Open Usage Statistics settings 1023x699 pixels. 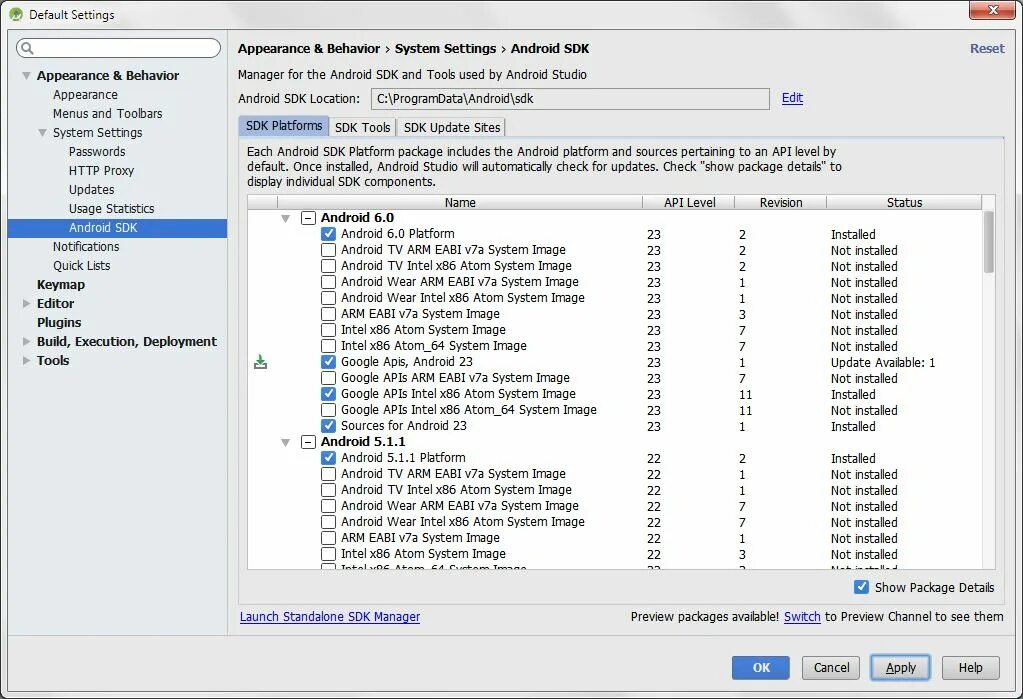(112, 208)
